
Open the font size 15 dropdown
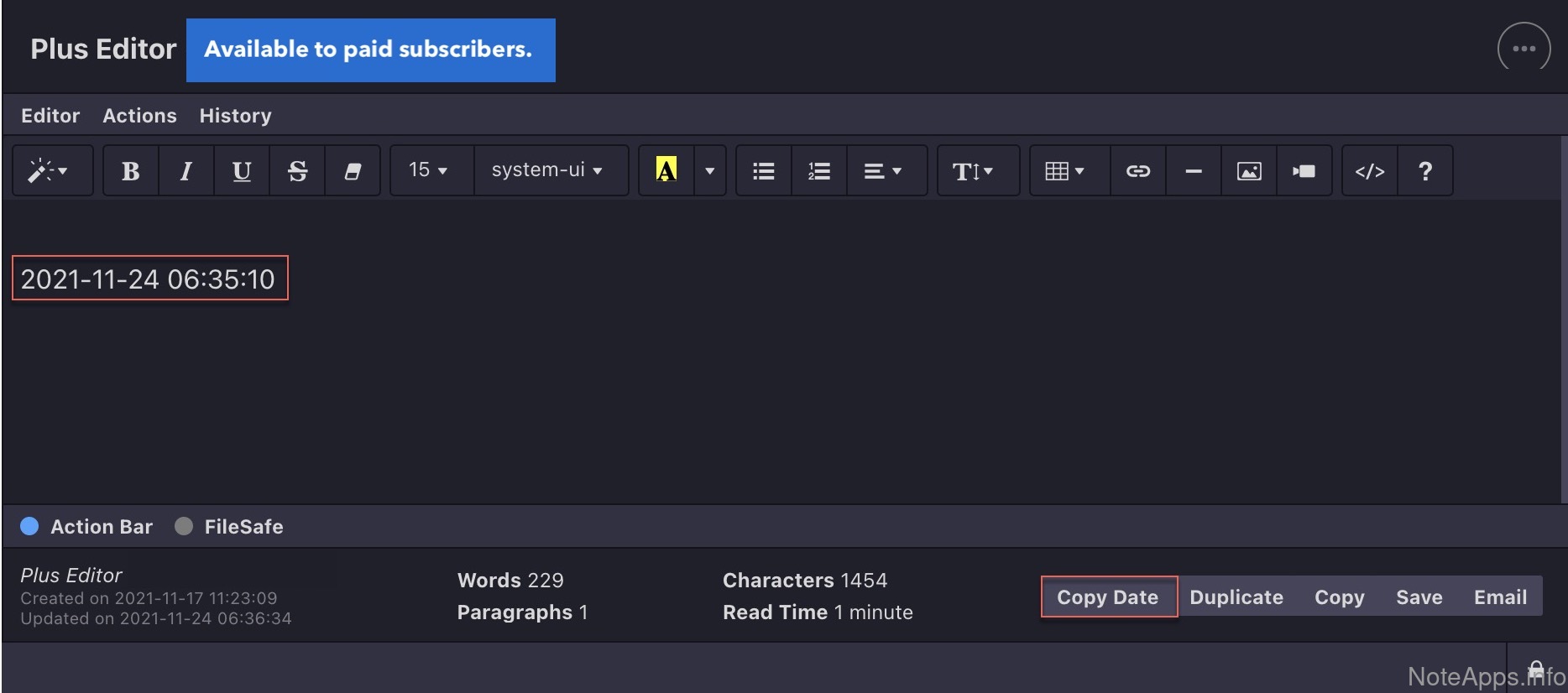(x=428, y=170)
